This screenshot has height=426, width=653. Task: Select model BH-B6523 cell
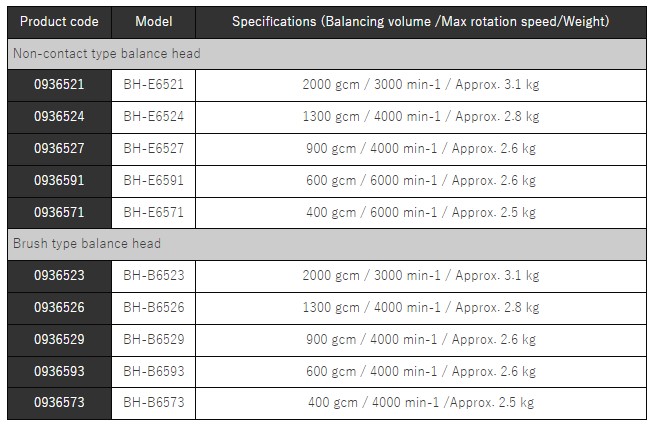[x=153, y=275]
